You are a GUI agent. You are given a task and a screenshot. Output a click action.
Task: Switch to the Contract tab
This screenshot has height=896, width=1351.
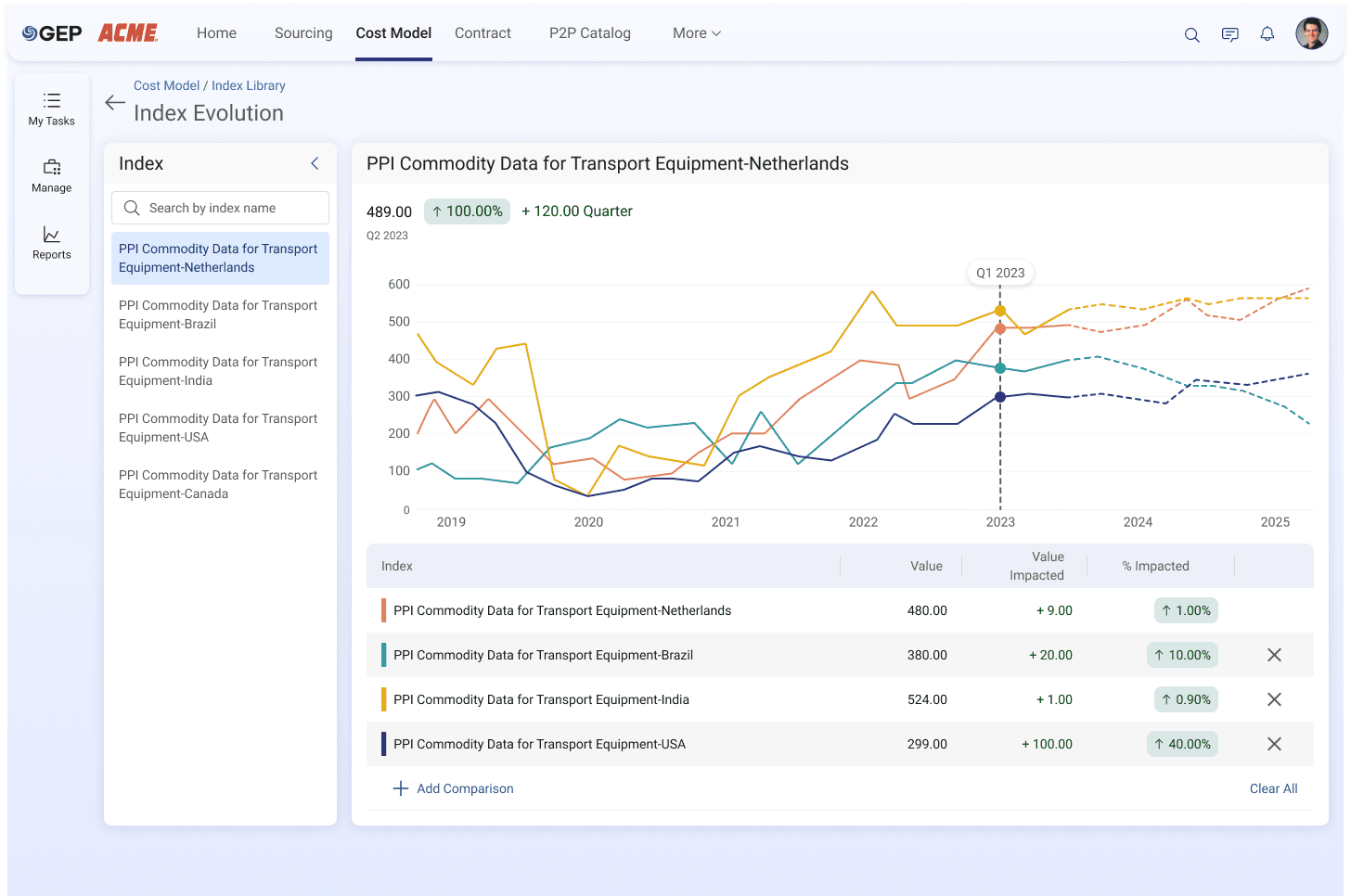tap(482, 33)
